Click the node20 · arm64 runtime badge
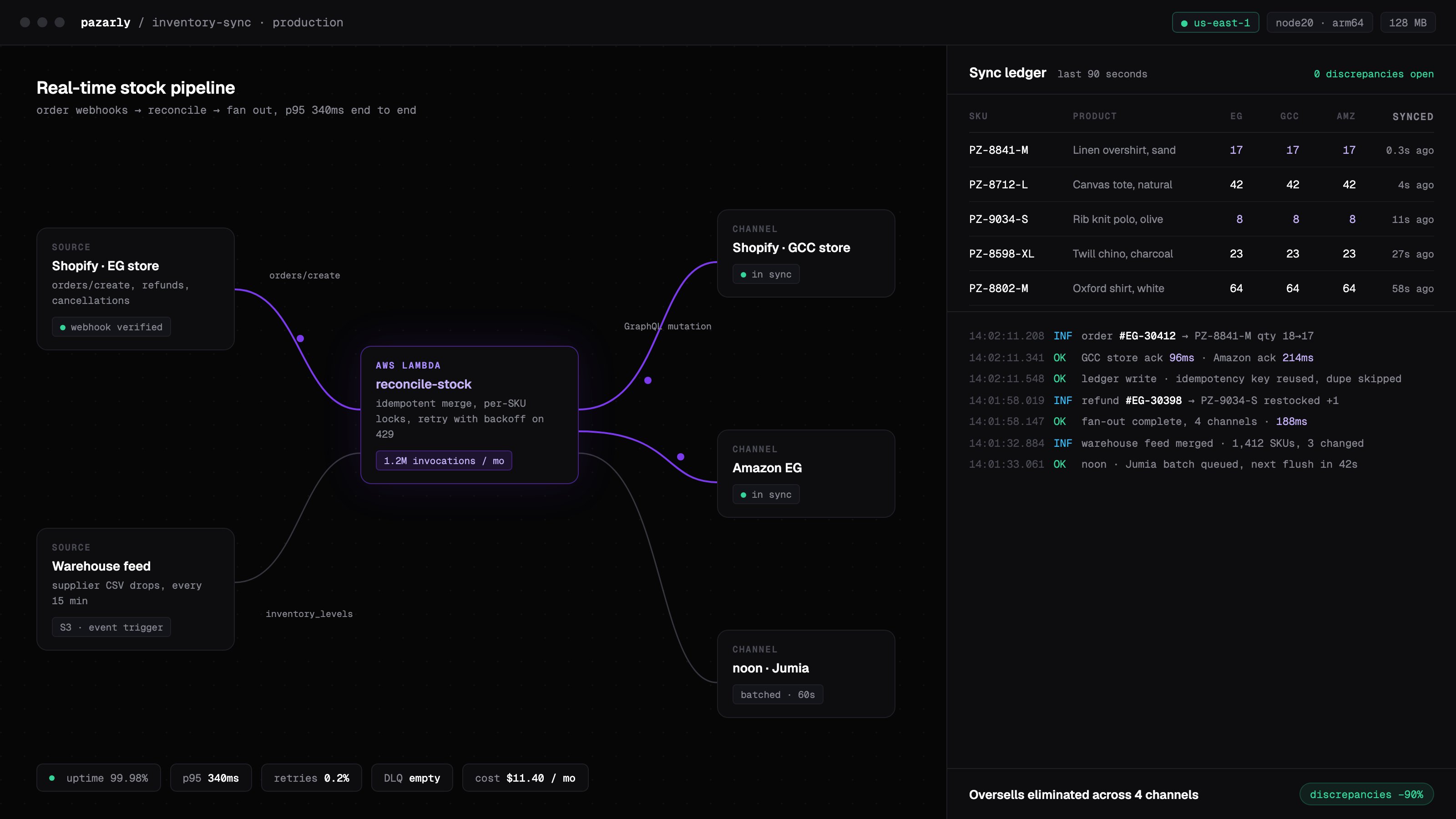Screen dimensions: 1456x819 click(1319, 23)
